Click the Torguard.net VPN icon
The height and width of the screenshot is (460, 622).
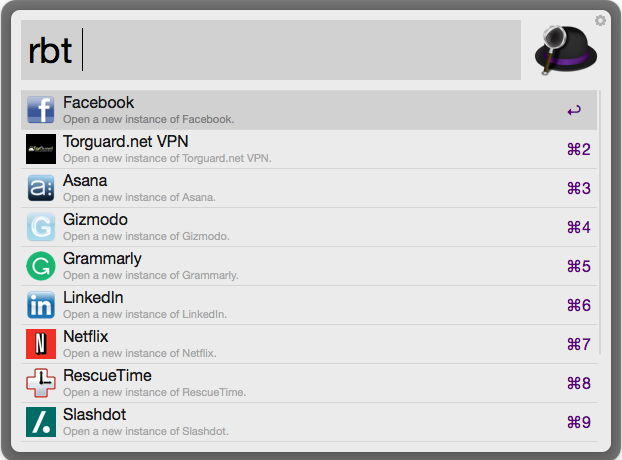click(41, 149)
